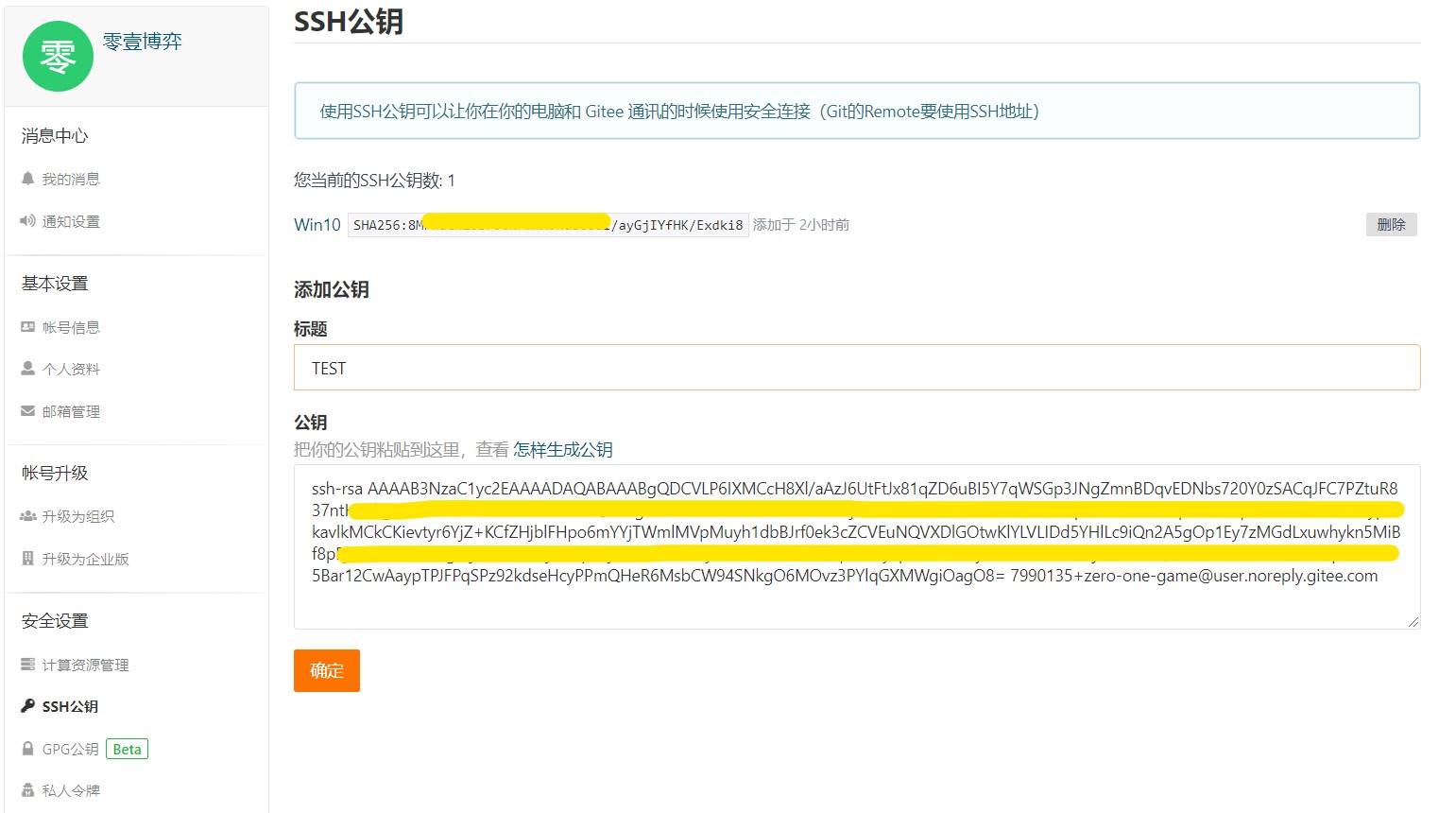Click the person icon beside 个人资料

point(27,369)
